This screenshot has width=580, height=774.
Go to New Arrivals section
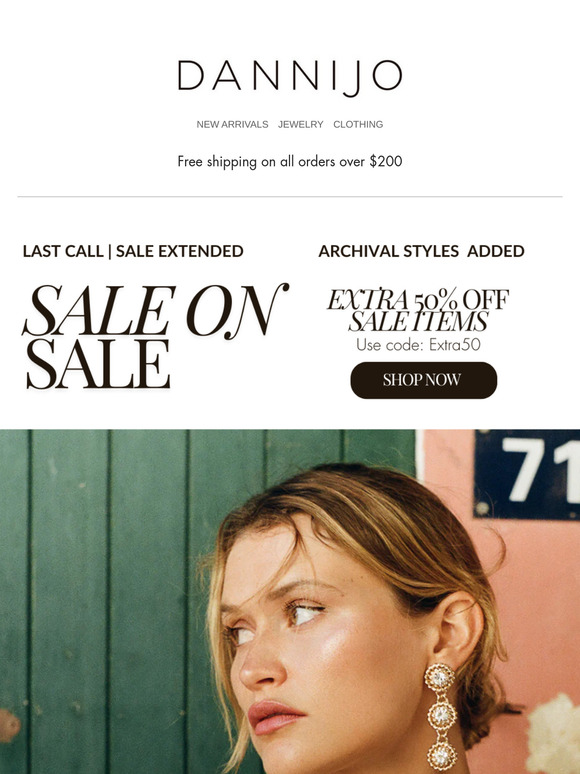point(232,124)
